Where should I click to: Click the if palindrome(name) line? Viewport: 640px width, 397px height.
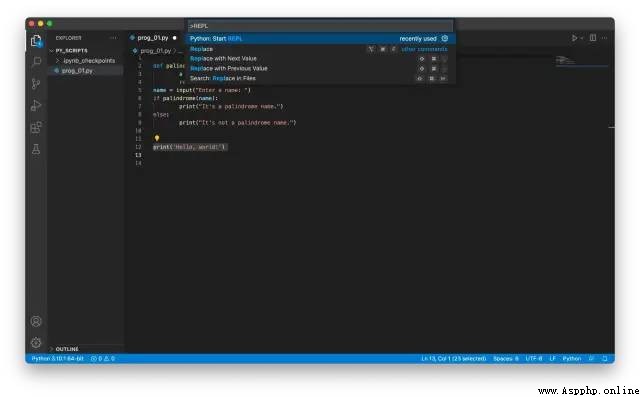click(185, 98)
